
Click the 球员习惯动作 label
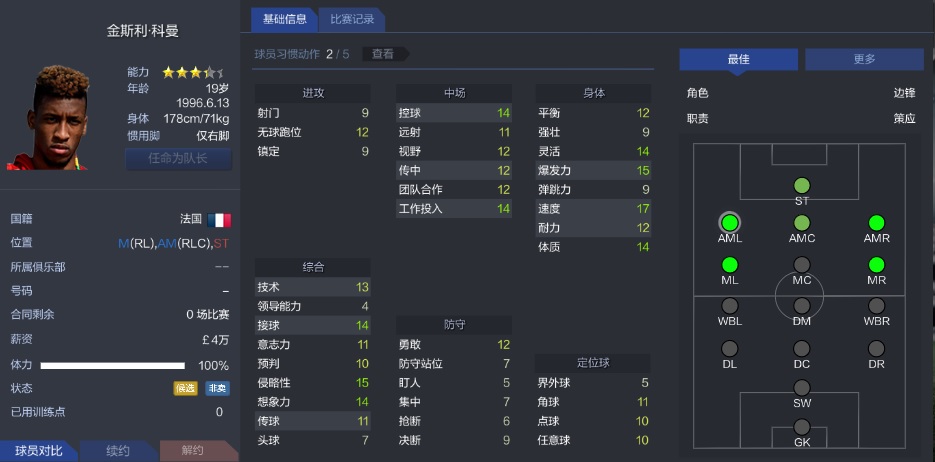click(x=287, y=54)
